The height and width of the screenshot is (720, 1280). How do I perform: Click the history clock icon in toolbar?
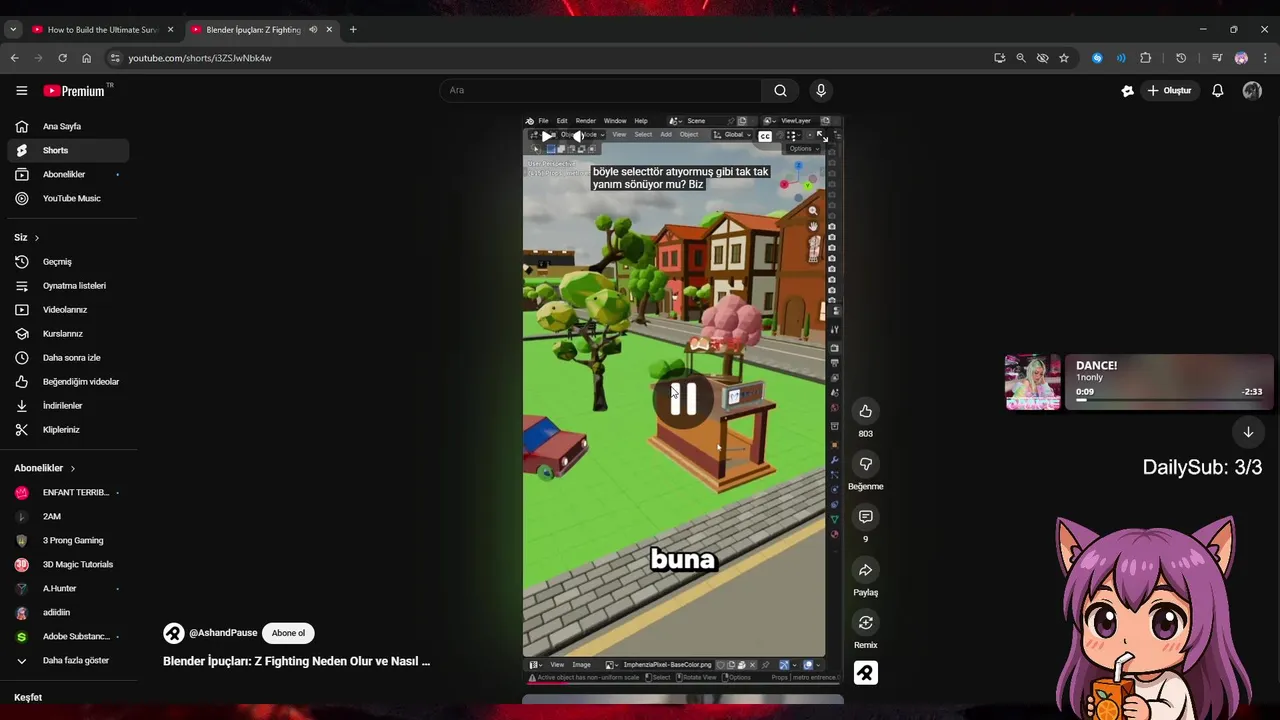click(1181, 58)
